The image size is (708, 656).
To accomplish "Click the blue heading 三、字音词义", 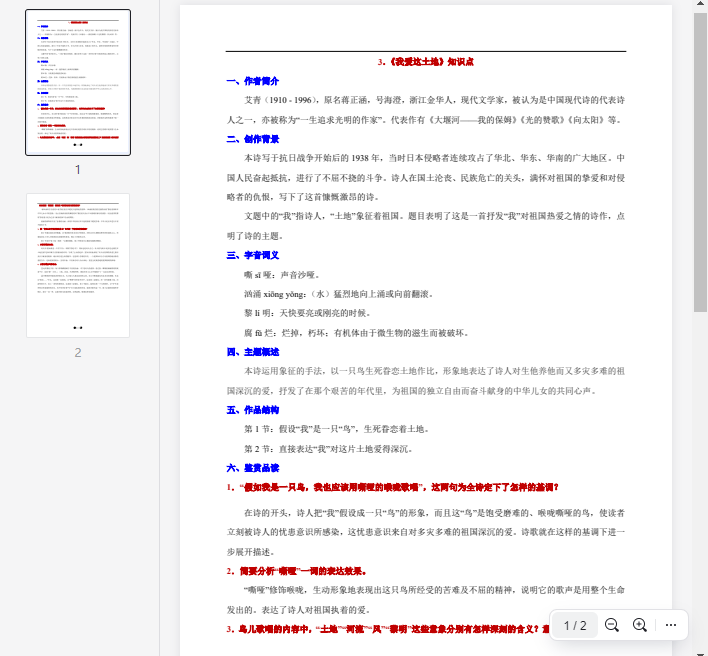I will (253, 255).
